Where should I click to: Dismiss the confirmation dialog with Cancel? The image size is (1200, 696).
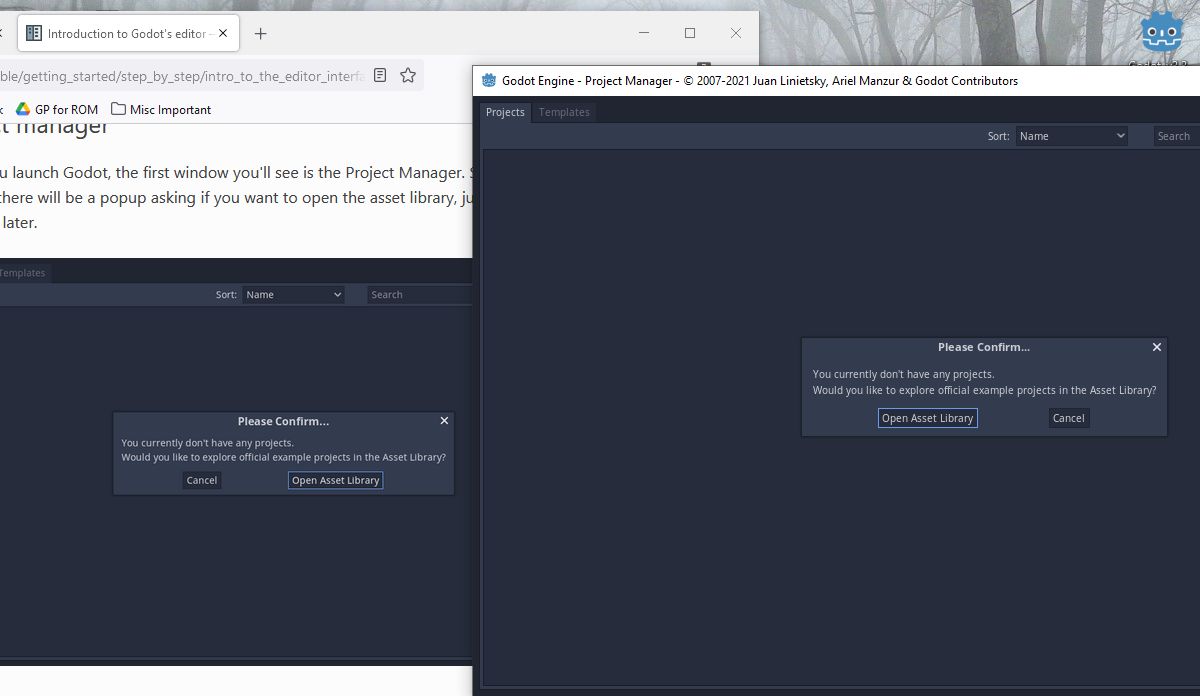click(x=1068, y=418)
